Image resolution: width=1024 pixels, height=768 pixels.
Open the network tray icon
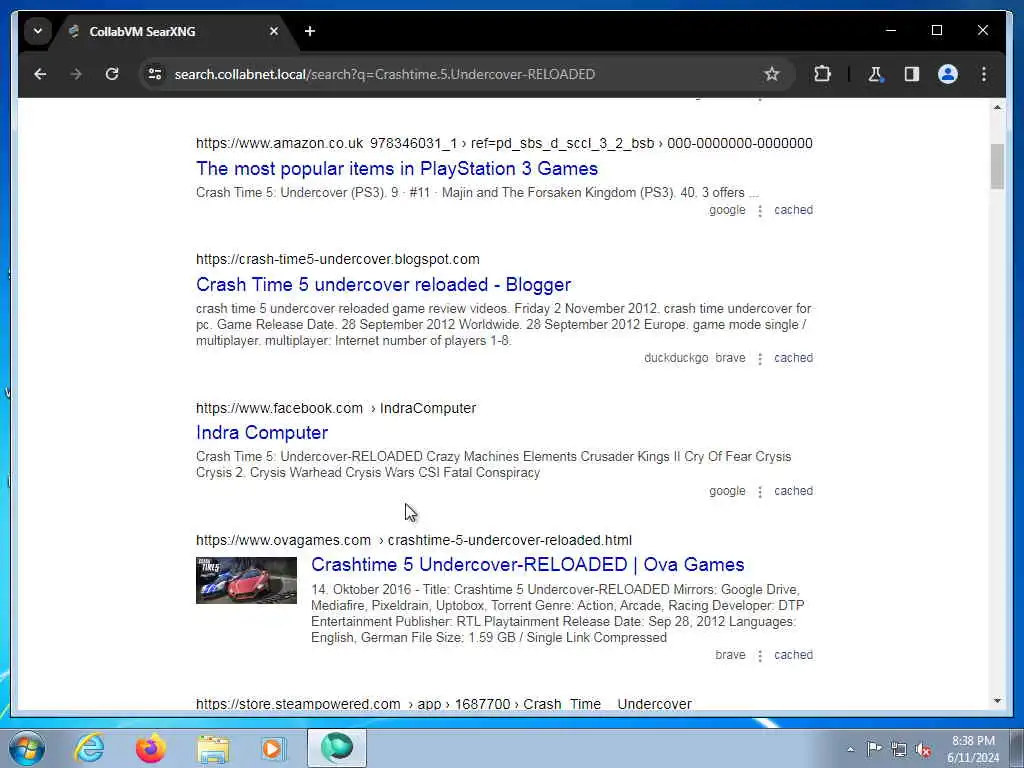coord(899,749)
